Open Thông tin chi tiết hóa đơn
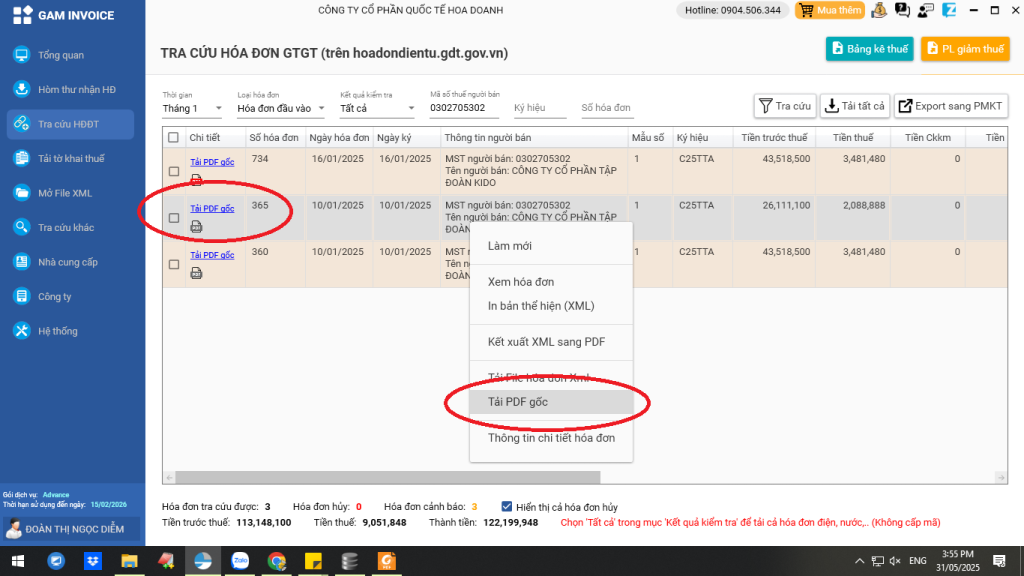The image size is (1024, 576). coord(551,438)
